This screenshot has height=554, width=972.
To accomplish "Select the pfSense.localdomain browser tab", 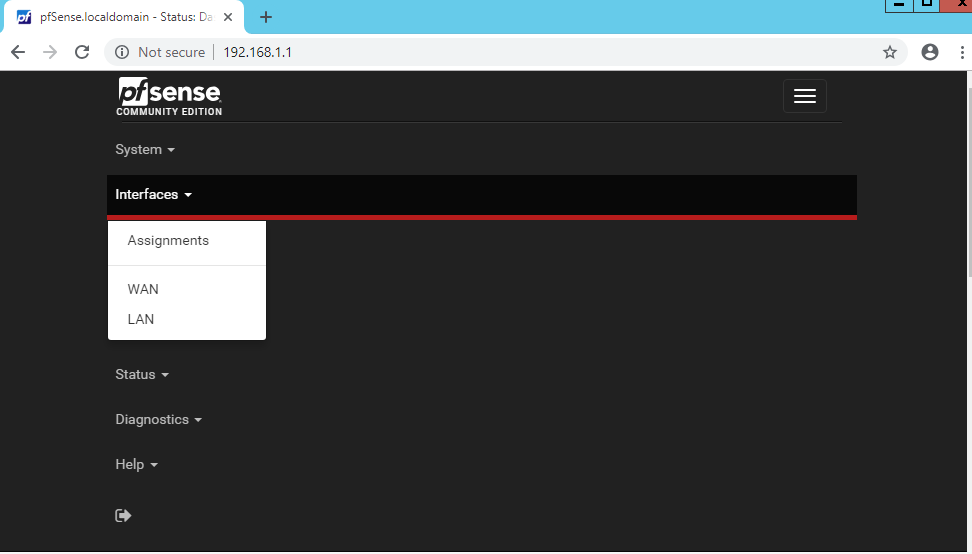I will [x=124, y=17].
